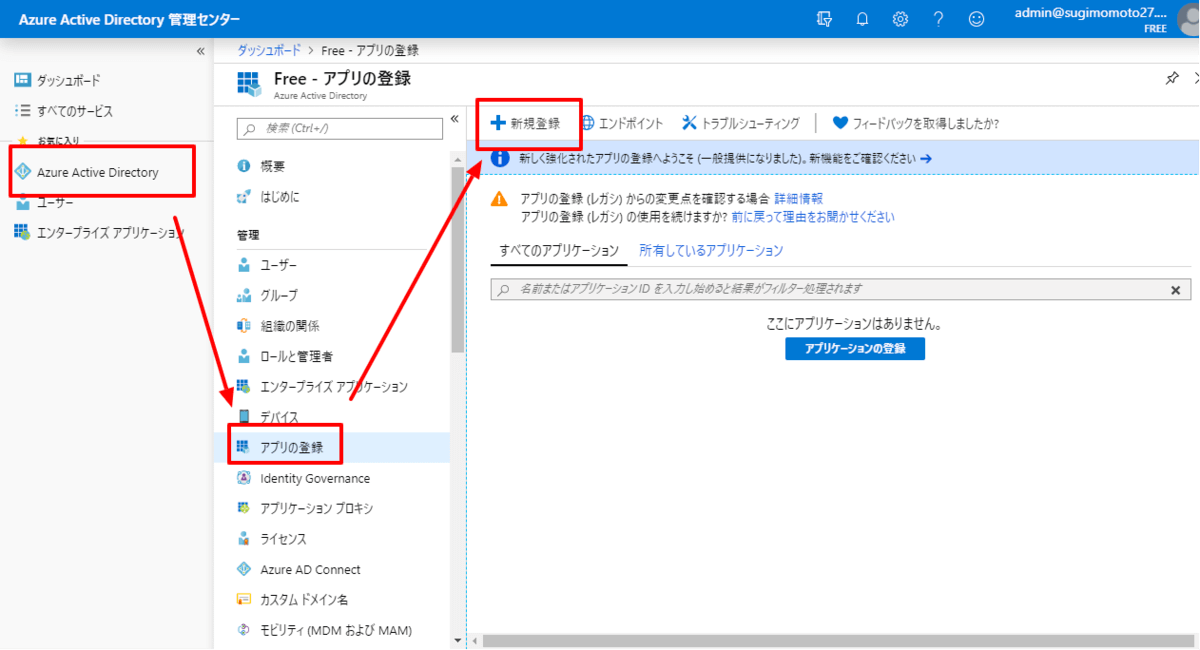1200x650 pixels.
Task: Click the blade menu search field
Action: click(339, 128)
